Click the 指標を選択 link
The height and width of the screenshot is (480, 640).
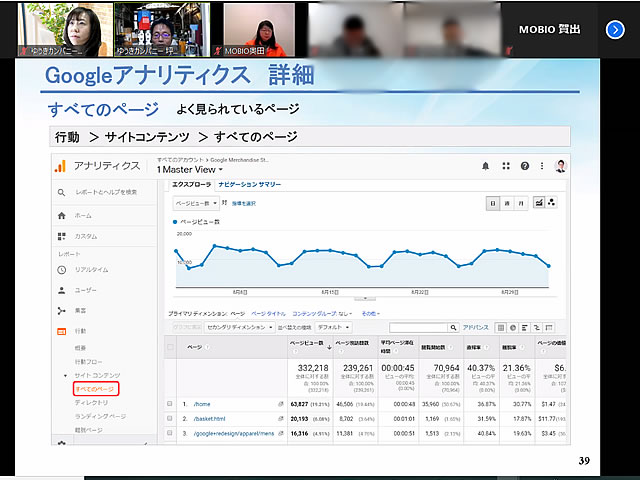[244, 203]
